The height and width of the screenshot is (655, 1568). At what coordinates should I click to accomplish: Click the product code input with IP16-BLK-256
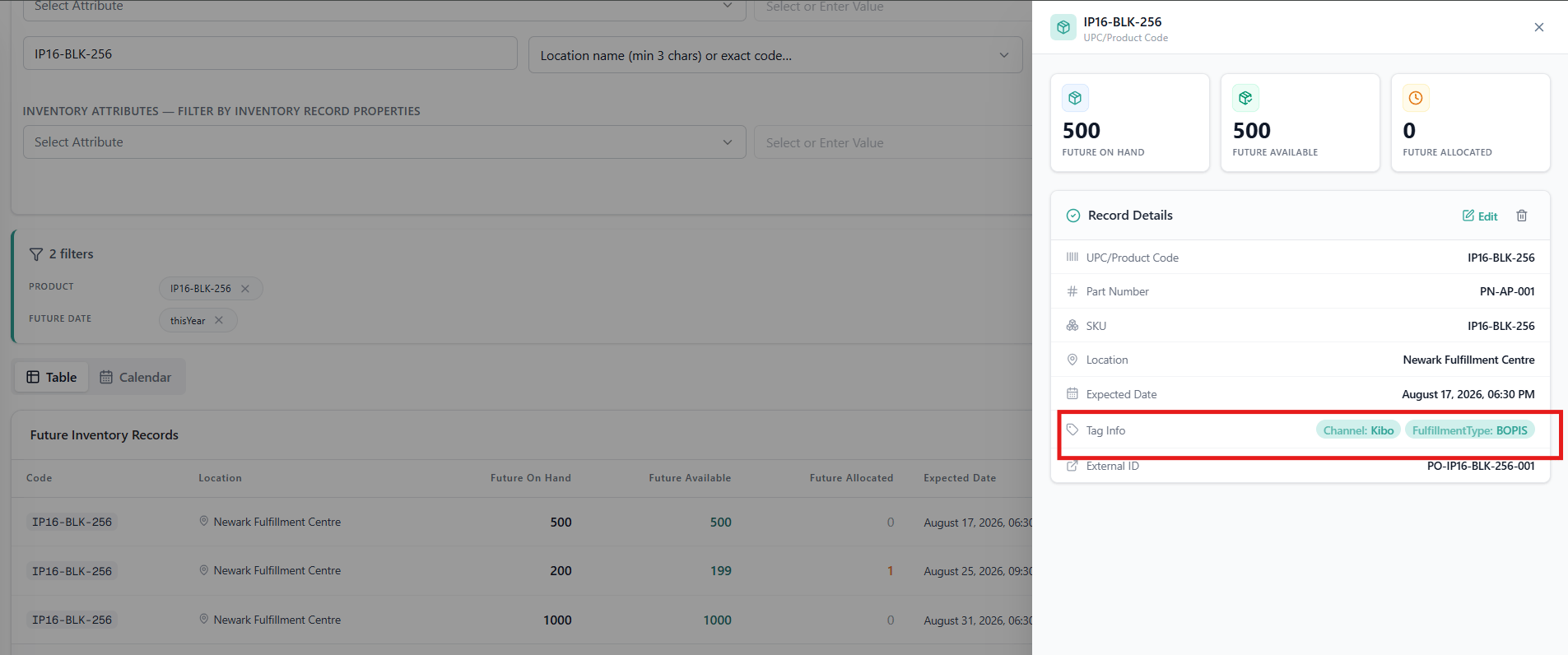(x=270, y=53)
